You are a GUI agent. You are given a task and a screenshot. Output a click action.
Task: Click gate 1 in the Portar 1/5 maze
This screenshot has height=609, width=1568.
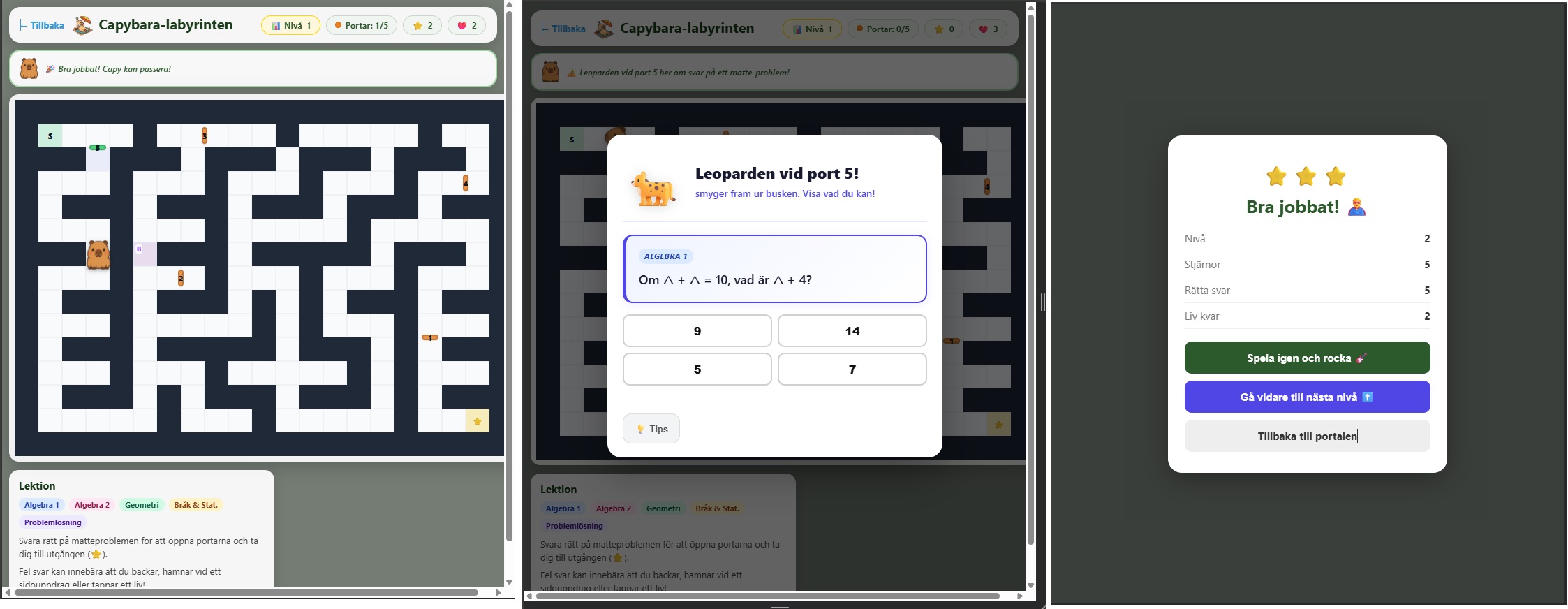tap(430, 337)
